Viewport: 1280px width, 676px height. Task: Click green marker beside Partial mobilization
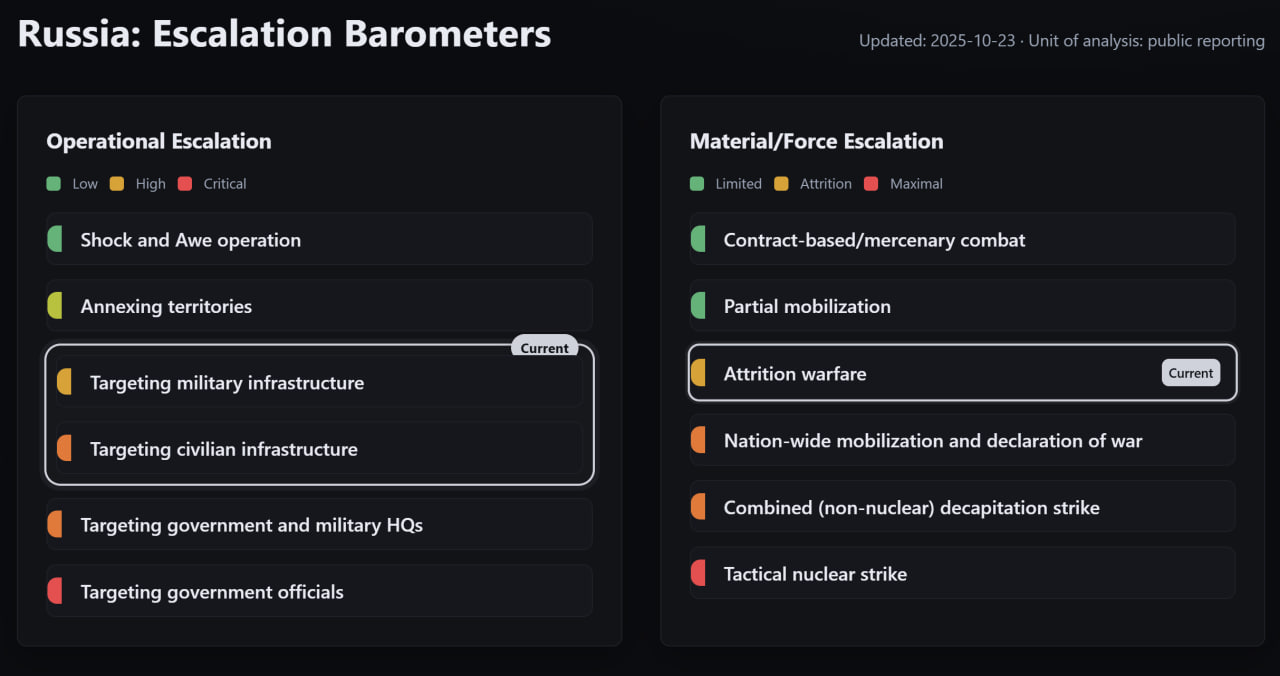pos(698,307)
